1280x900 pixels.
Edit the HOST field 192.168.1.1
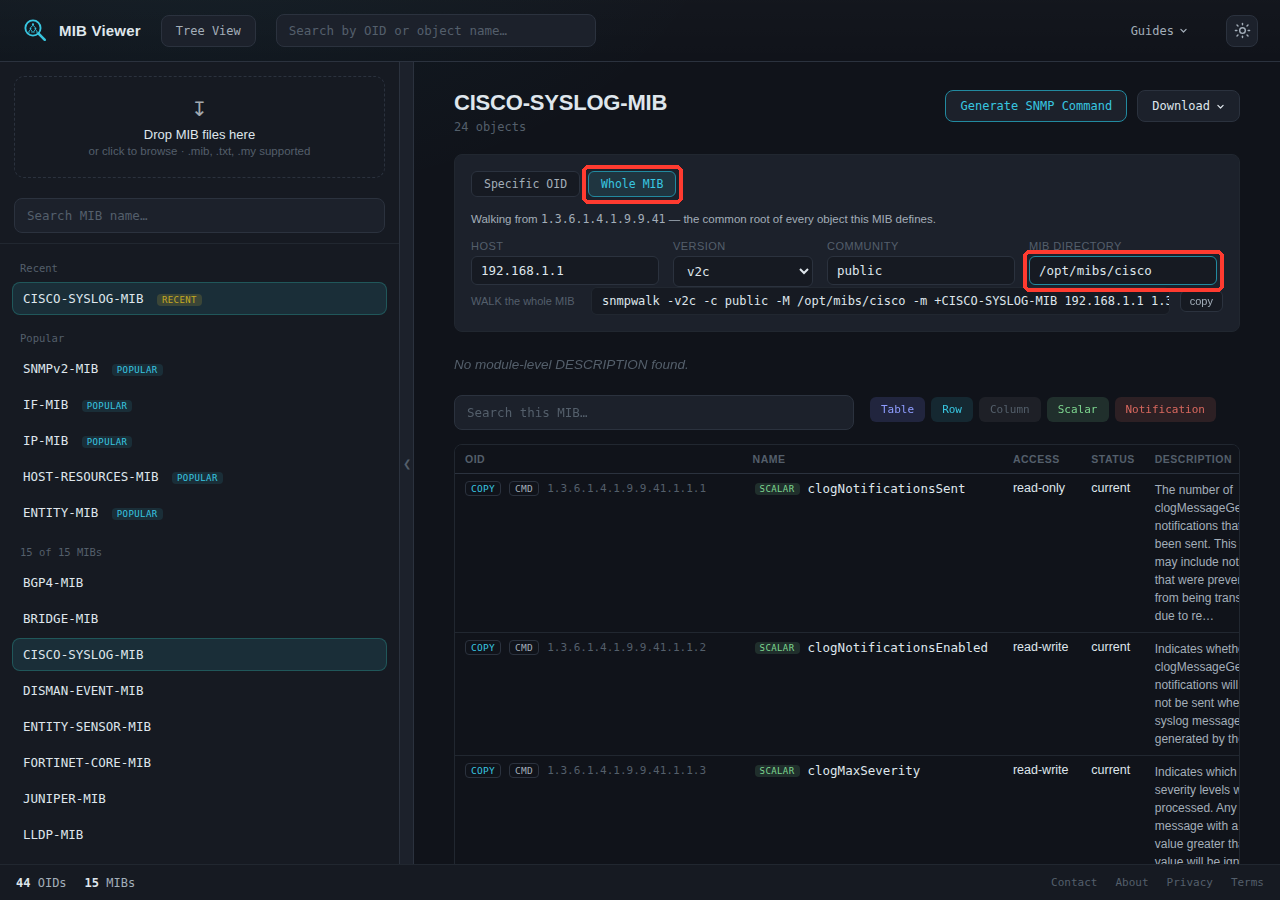565,271
